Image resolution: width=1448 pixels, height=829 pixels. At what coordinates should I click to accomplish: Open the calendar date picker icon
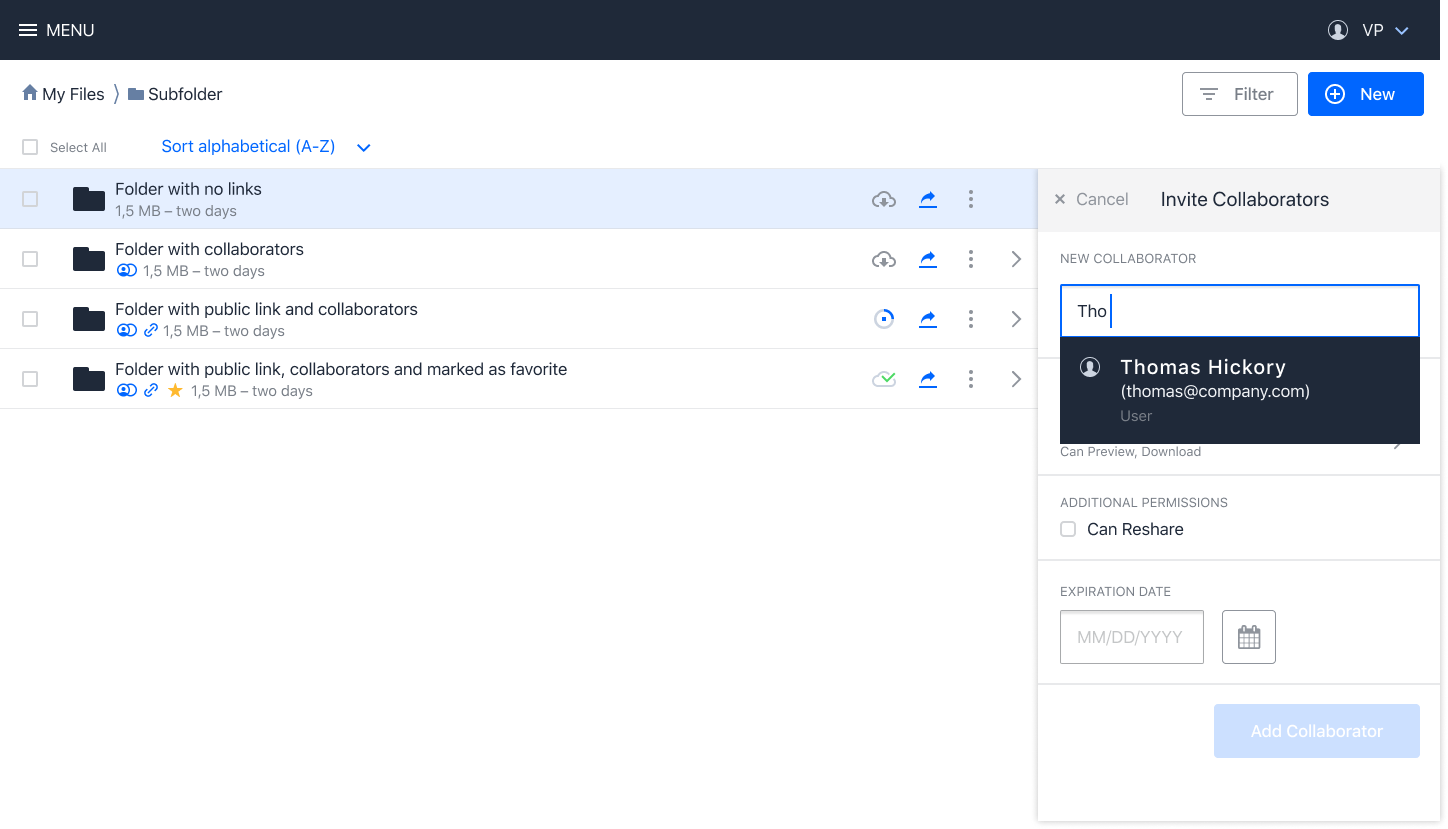(1248, 637)
